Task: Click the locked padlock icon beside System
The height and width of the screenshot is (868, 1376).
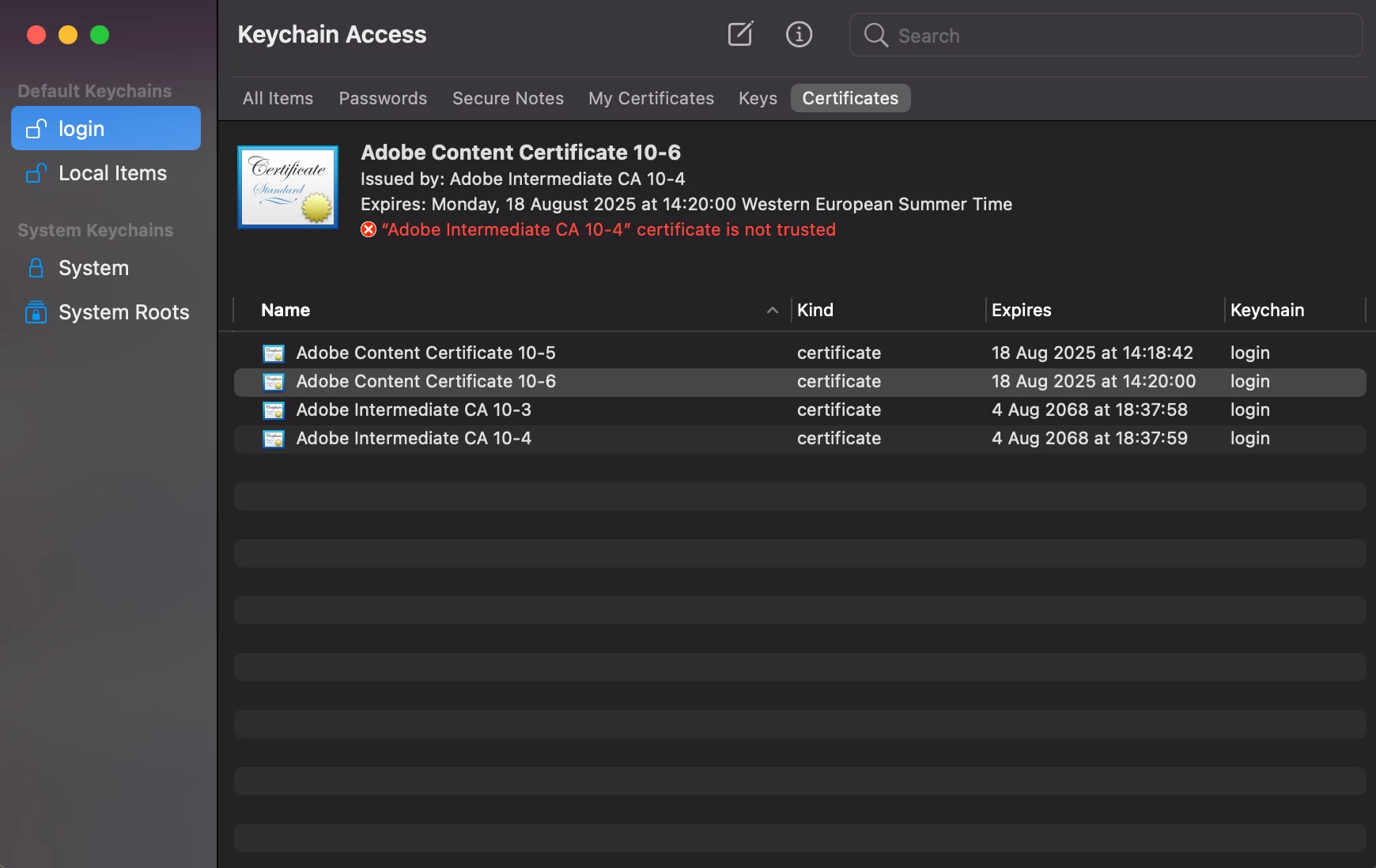Action: pyautogui.click(x=36, y=268)
